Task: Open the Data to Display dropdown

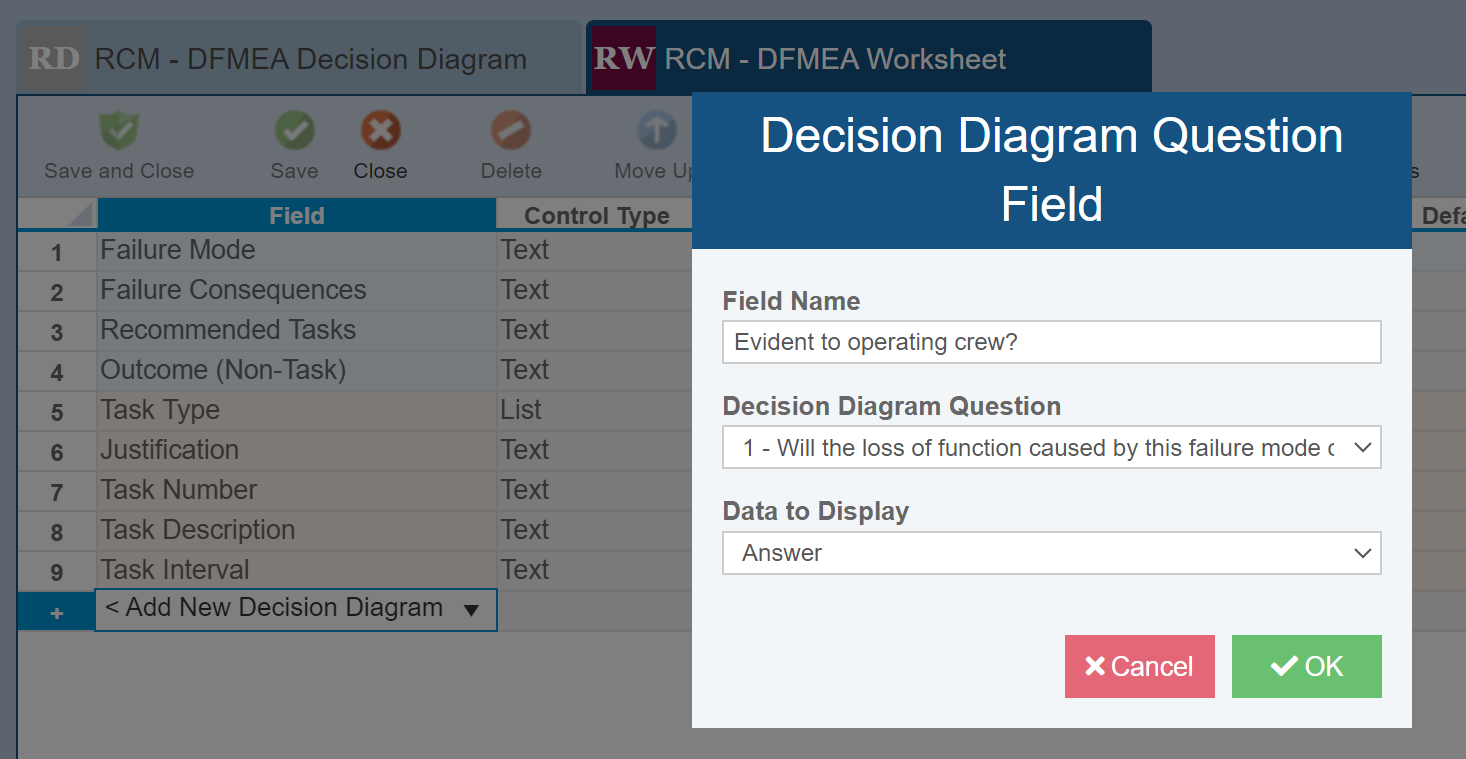Action: tap(1051, 553)
